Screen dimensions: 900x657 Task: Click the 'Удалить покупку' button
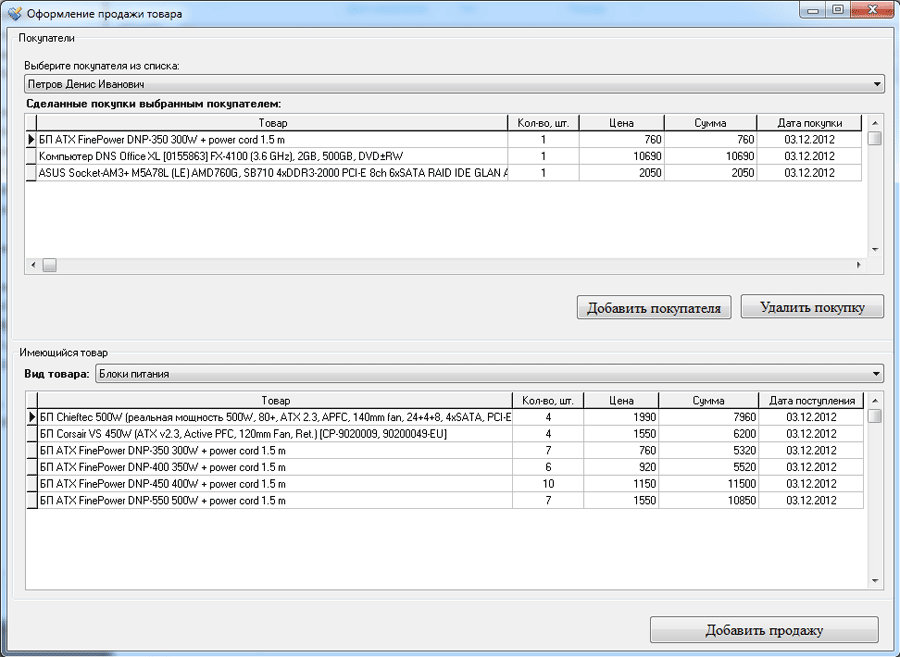click(x=812, y=306)
